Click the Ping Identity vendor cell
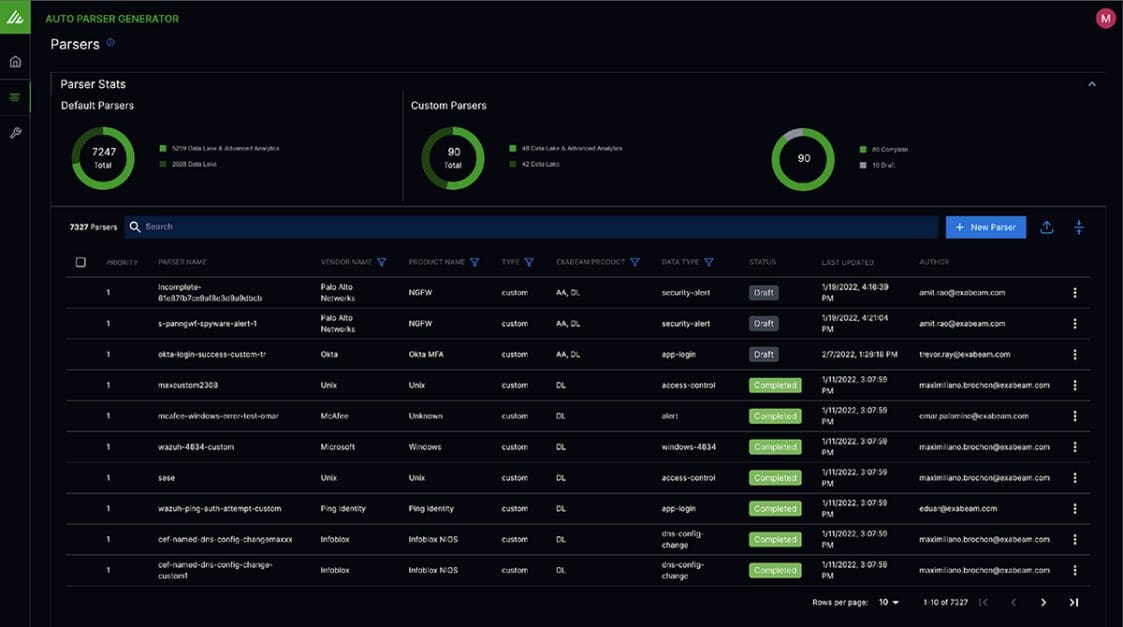This screenshot has height=627, width=1123. pos(342,509)
